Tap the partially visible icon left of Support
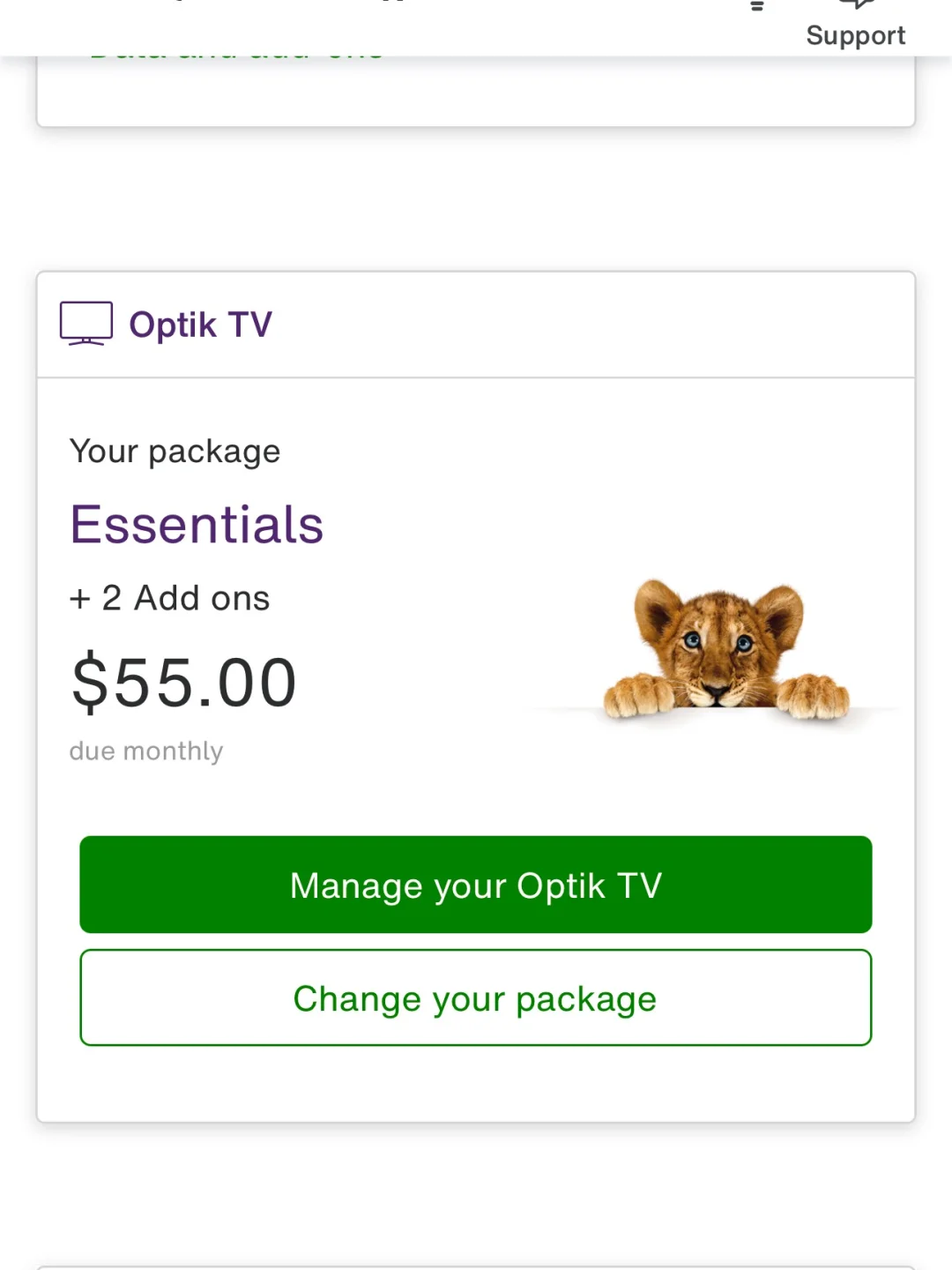 [x=756, y=7]
